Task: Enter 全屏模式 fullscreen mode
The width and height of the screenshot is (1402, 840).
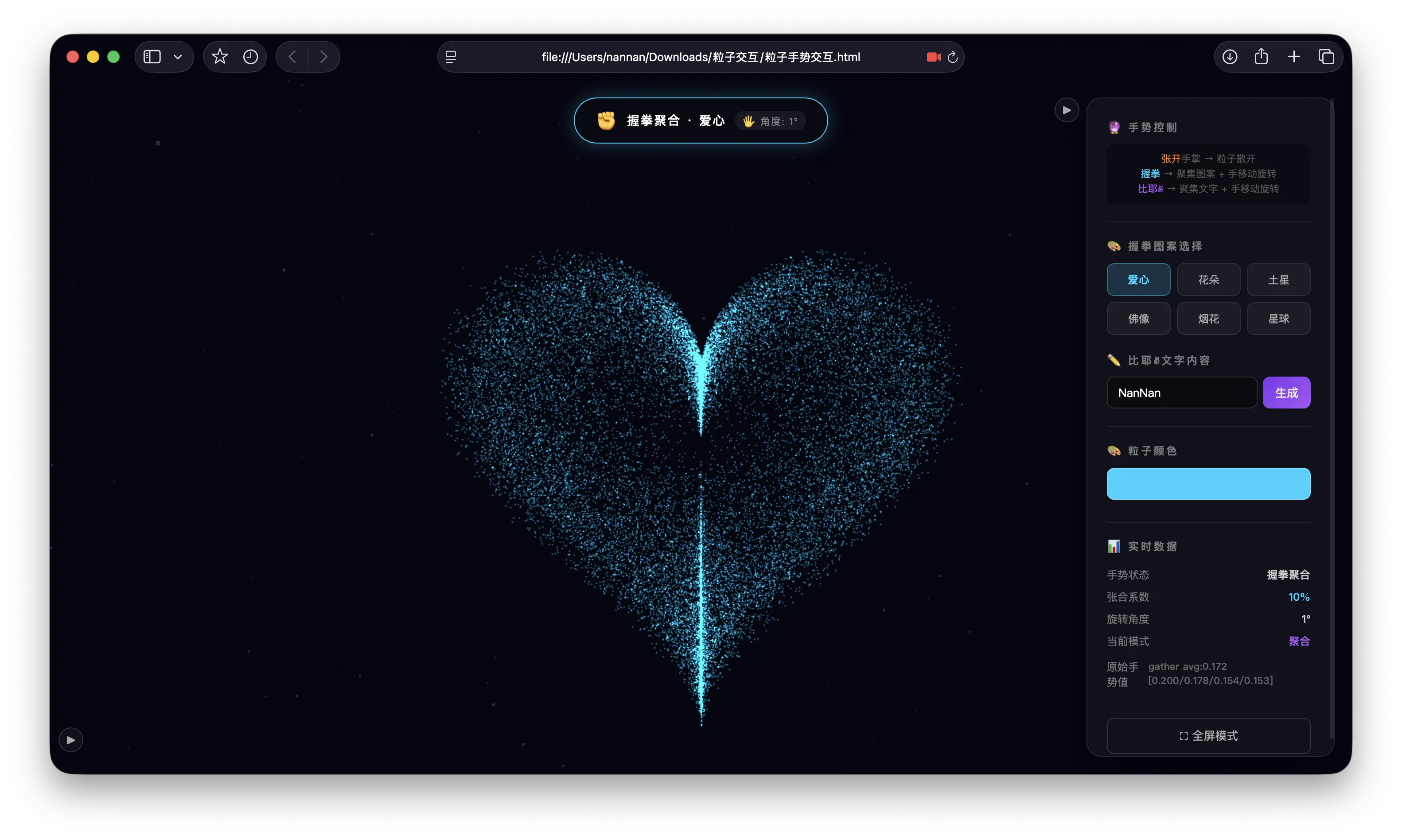Action: point(1208,736)
